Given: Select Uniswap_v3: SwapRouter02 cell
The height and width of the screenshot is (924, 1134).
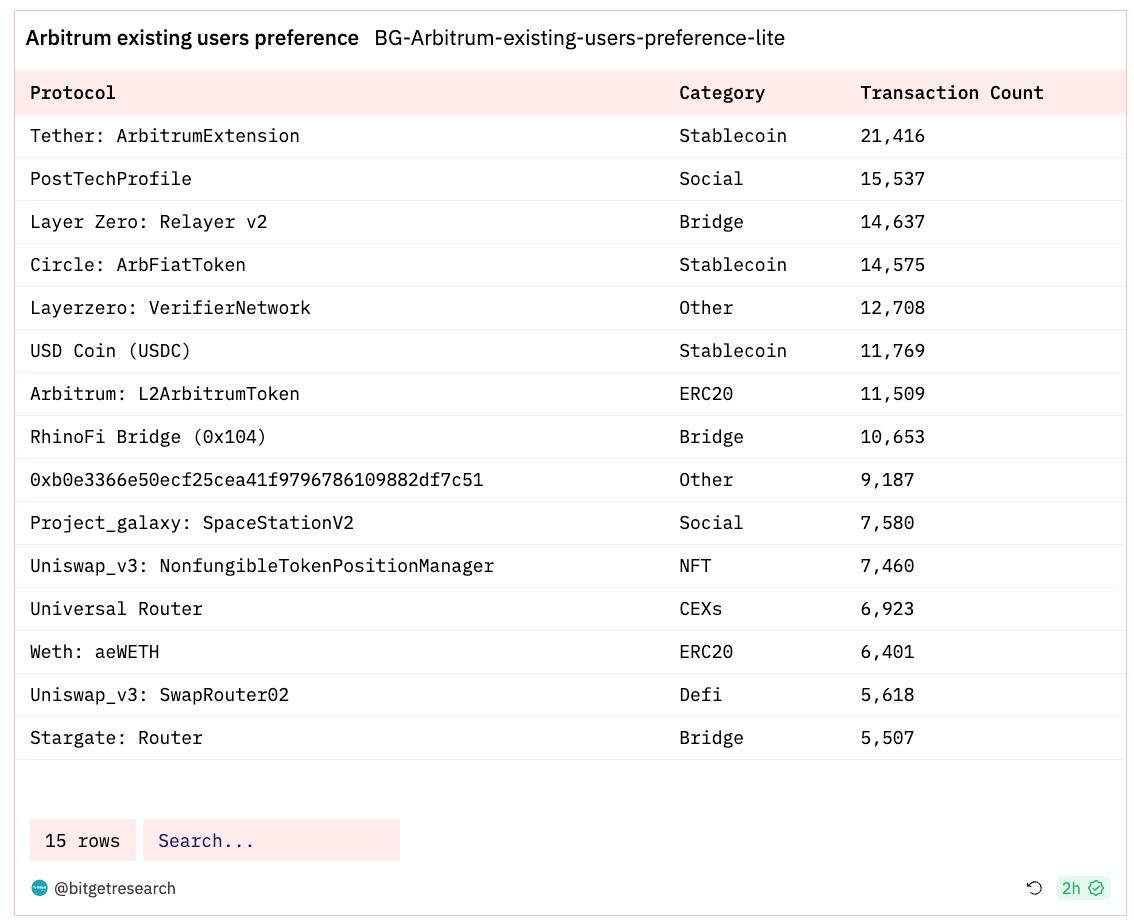Looking at the screenshot, I should pyautogui.click(x=159, y=695).
